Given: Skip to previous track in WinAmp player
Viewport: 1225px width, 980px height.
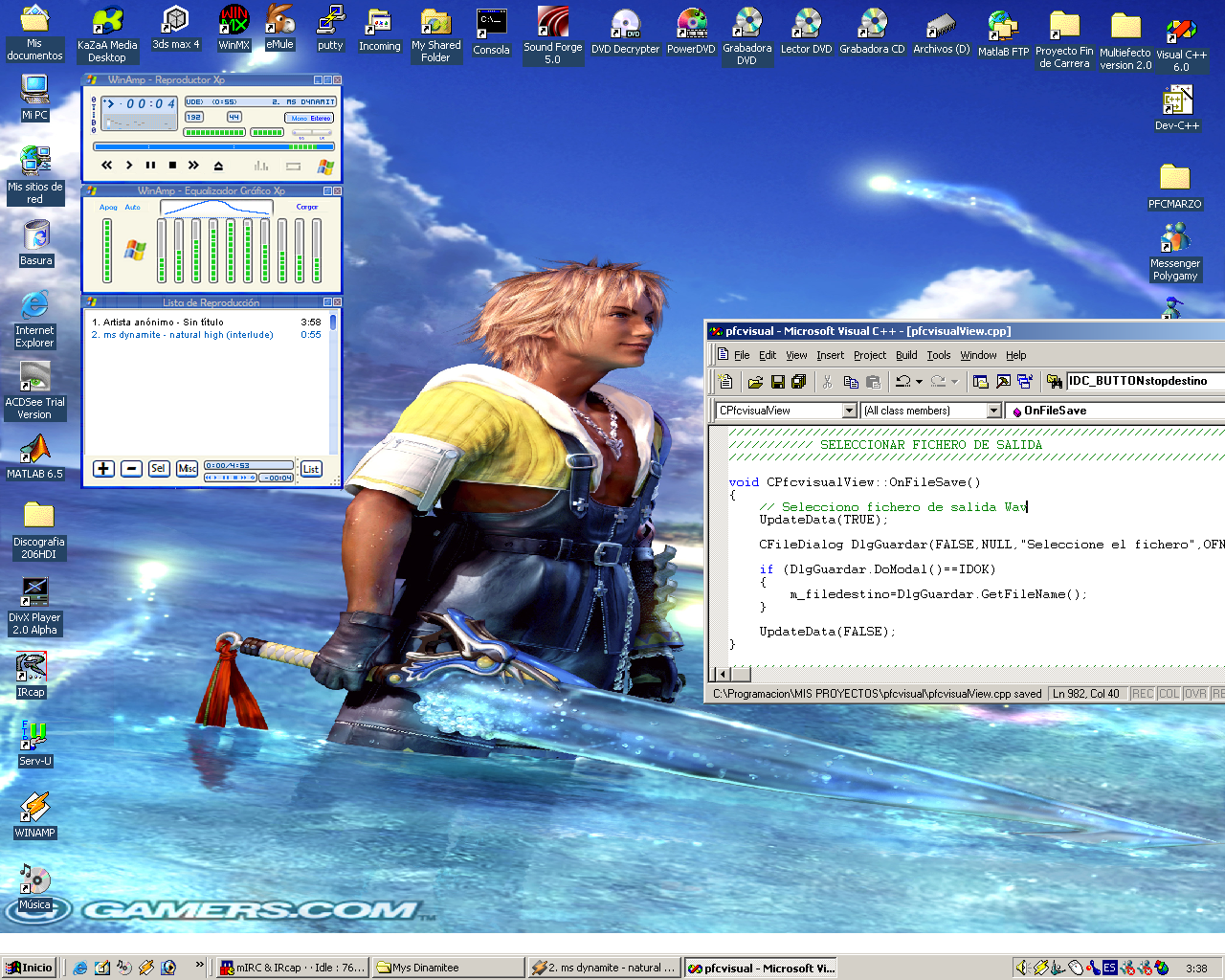Looking at the screenshot, I should (x=107, y=166).
